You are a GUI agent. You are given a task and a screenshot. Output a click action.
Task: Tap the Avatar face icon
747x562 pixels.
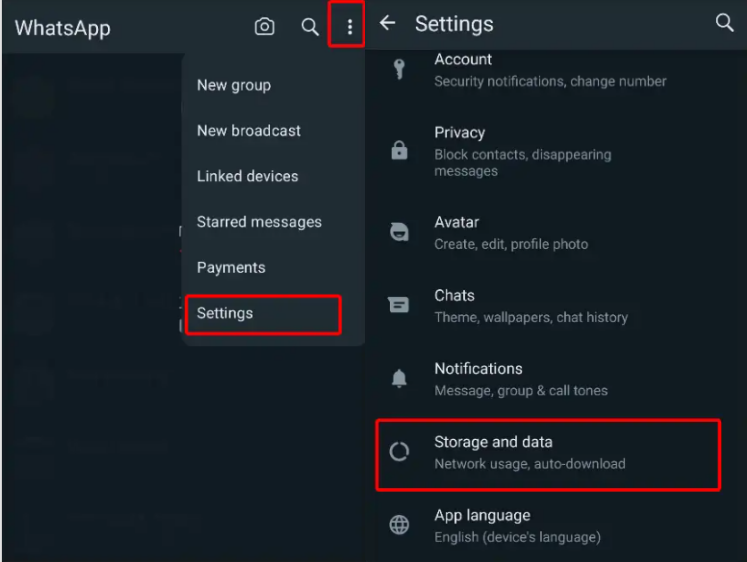[x=399, y=233]
